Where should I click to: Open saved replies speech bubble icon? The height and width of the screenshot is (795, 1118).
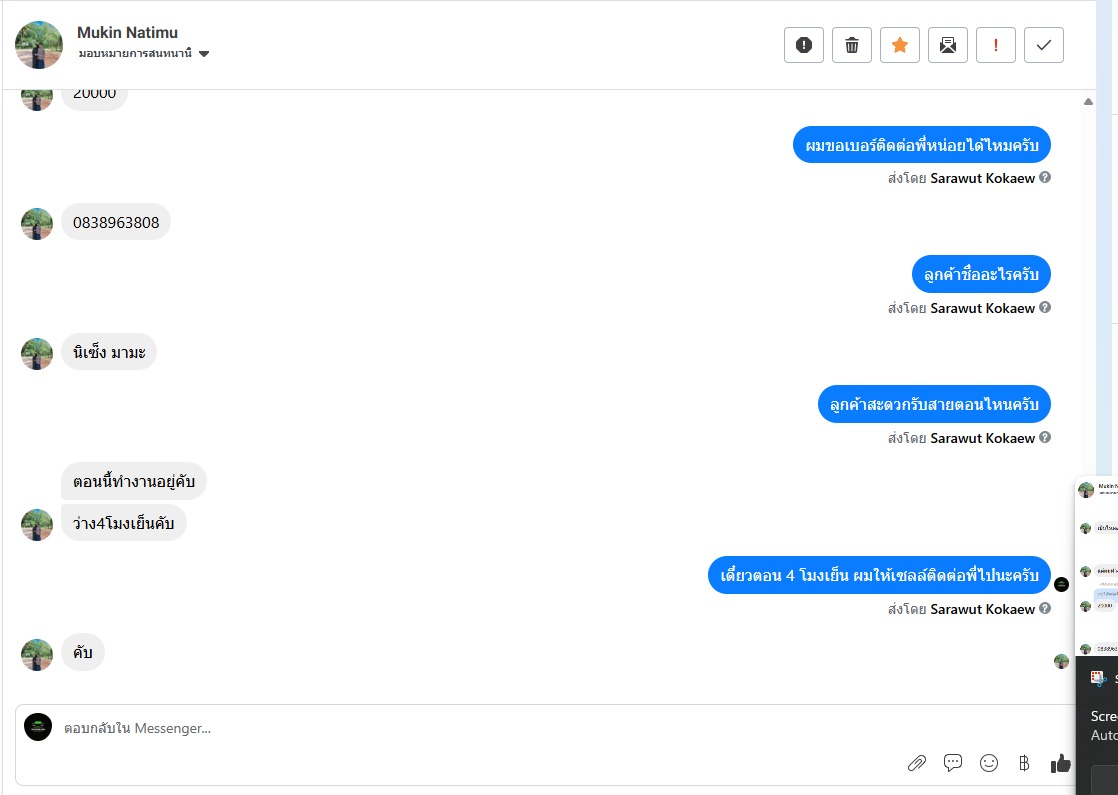point(953,763)
